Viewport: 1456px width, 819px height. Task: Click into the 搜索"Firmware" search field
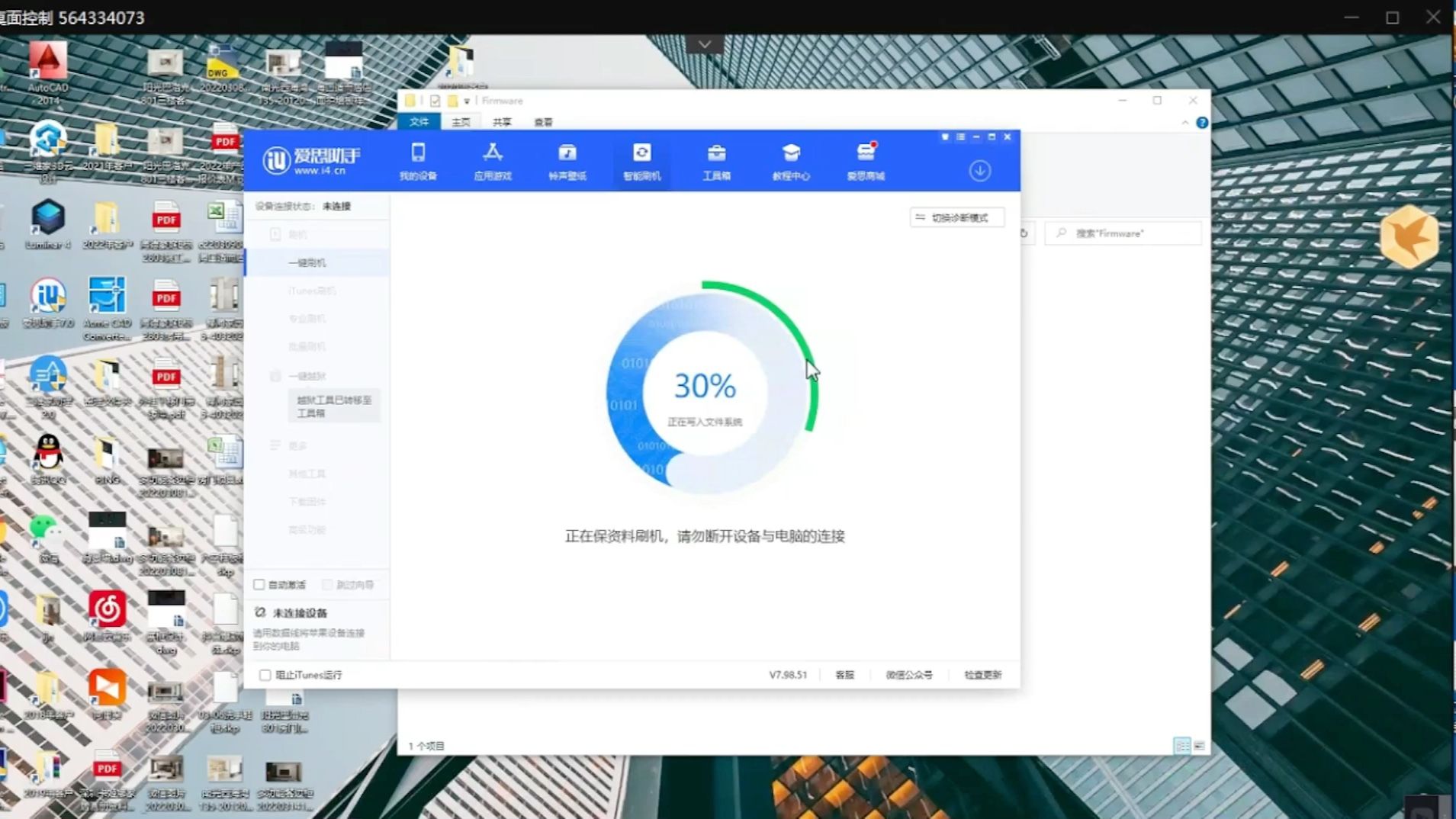tap(1123, 233)
